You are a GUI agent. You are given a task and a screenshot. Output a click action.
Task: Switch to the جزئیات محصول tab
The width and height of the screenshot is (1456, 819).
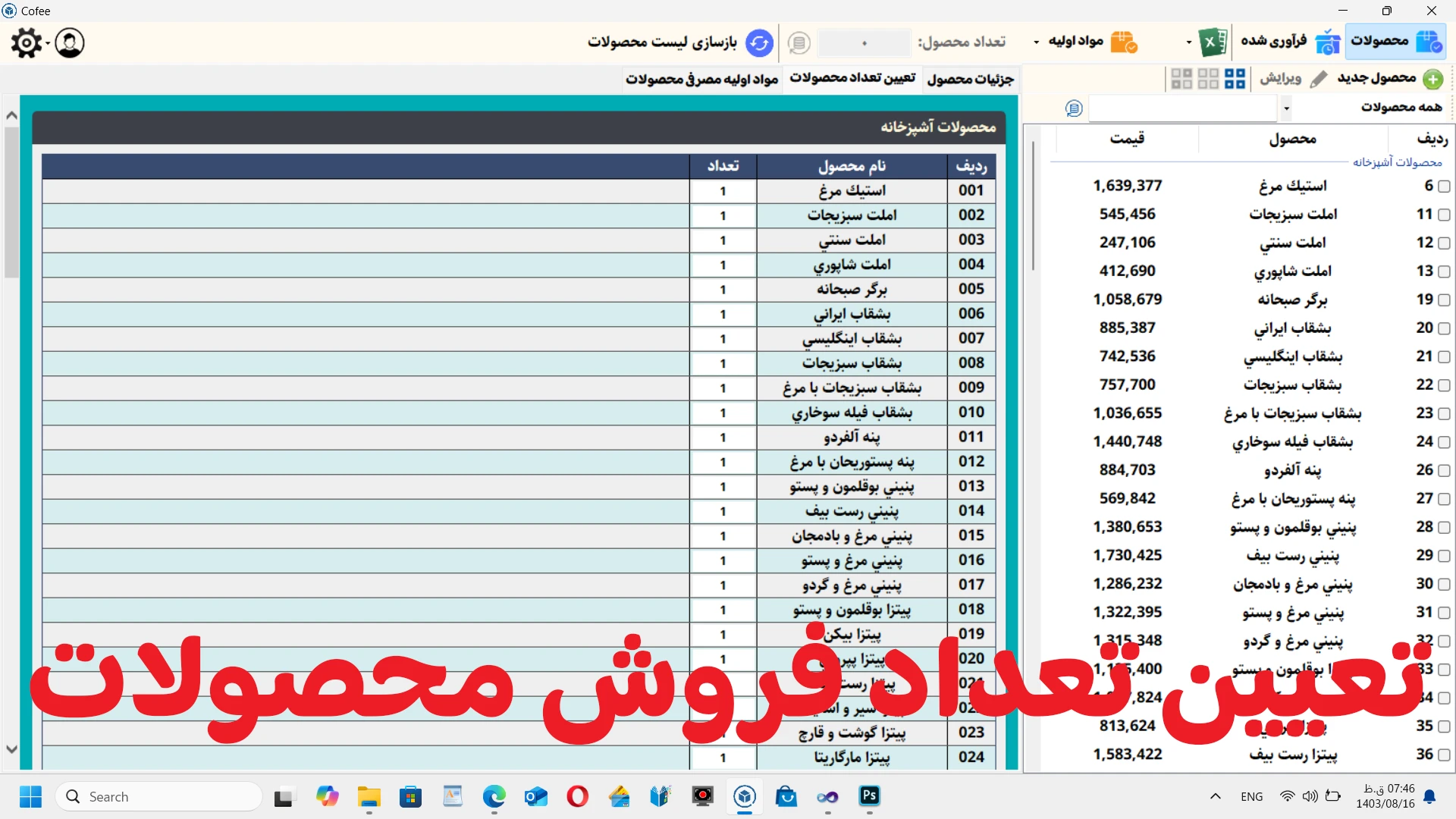click(971, 79)
